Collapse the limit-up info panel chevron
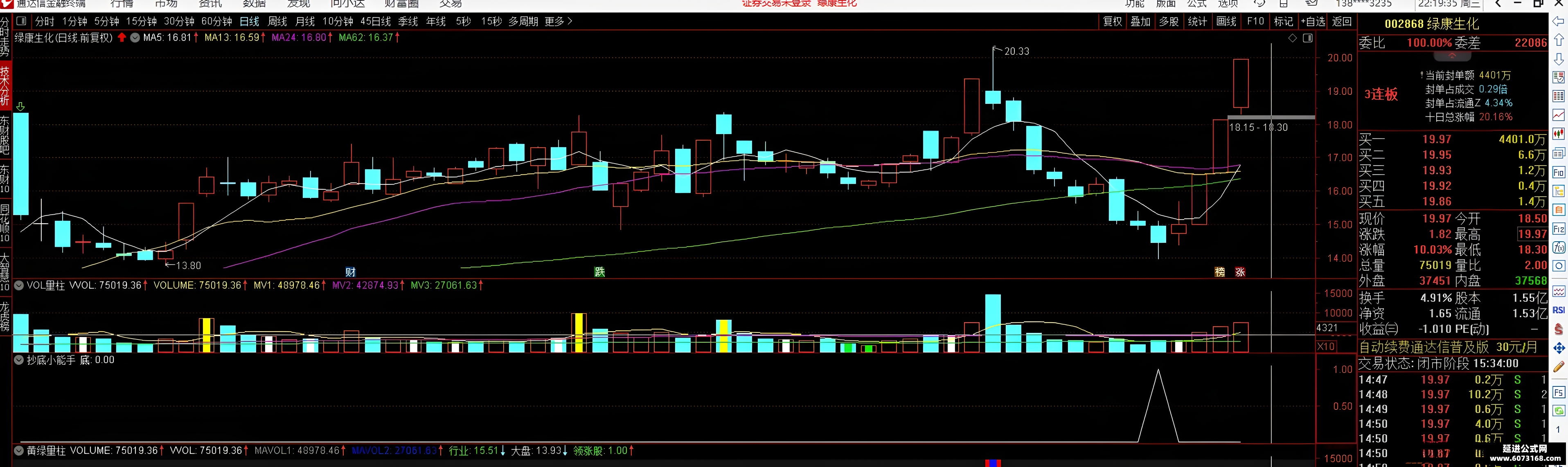The width and height of the screenshot is (1568, 467). point(1452,56)
